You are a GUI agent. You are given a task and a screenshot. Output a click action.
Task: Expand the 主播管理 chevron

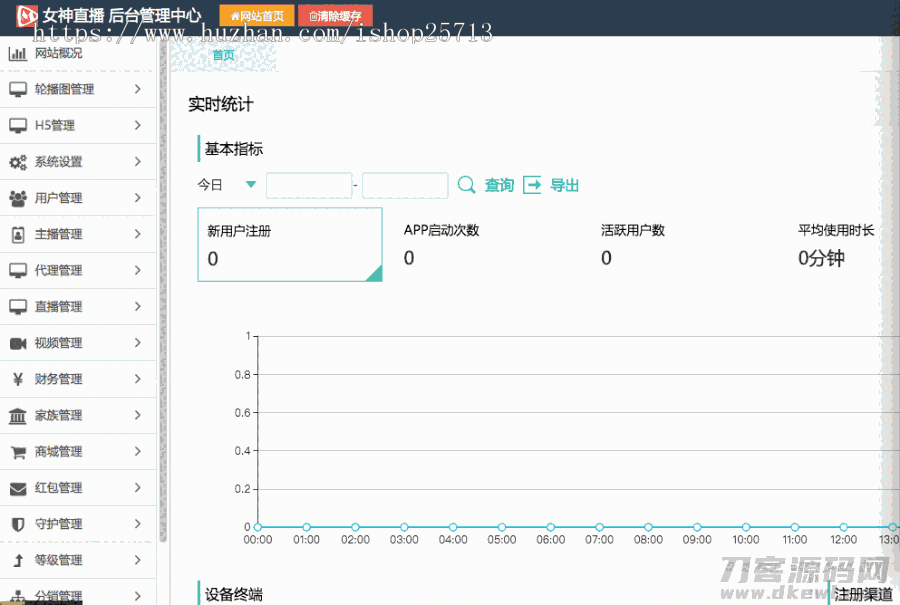tap(138, 234)
